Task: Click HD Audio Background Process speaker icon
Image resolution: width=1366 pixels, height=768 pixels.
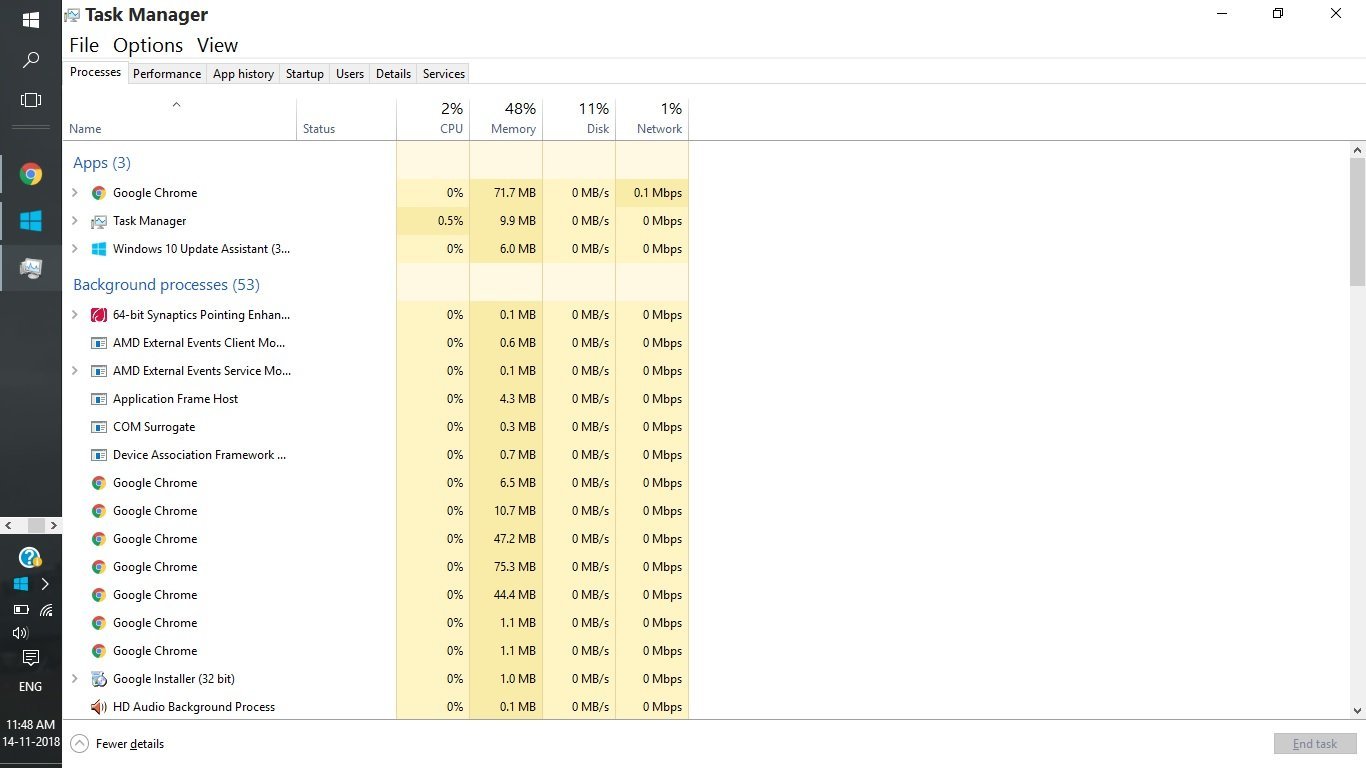Action: [x=99, y=707]
